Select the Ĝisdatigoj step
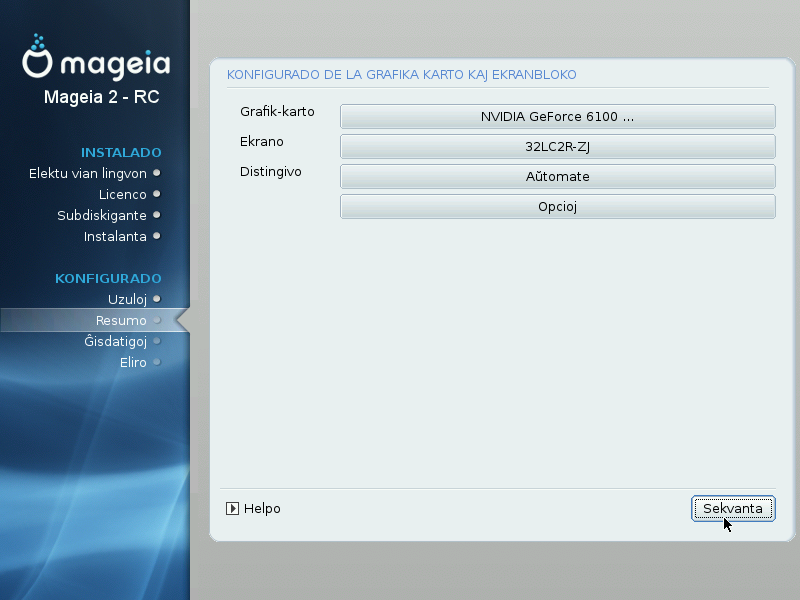The height and width of the screenshot is (600, 800). pyautogui.click(x=116, y=341)
